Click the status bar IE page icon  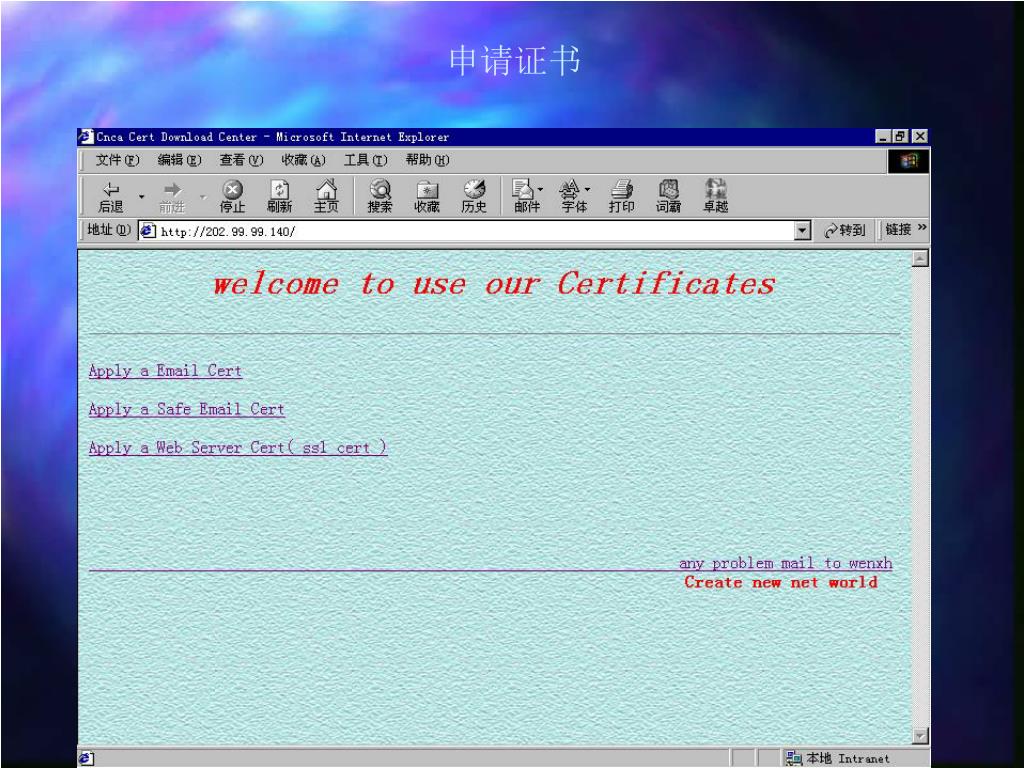coord(86,758)
